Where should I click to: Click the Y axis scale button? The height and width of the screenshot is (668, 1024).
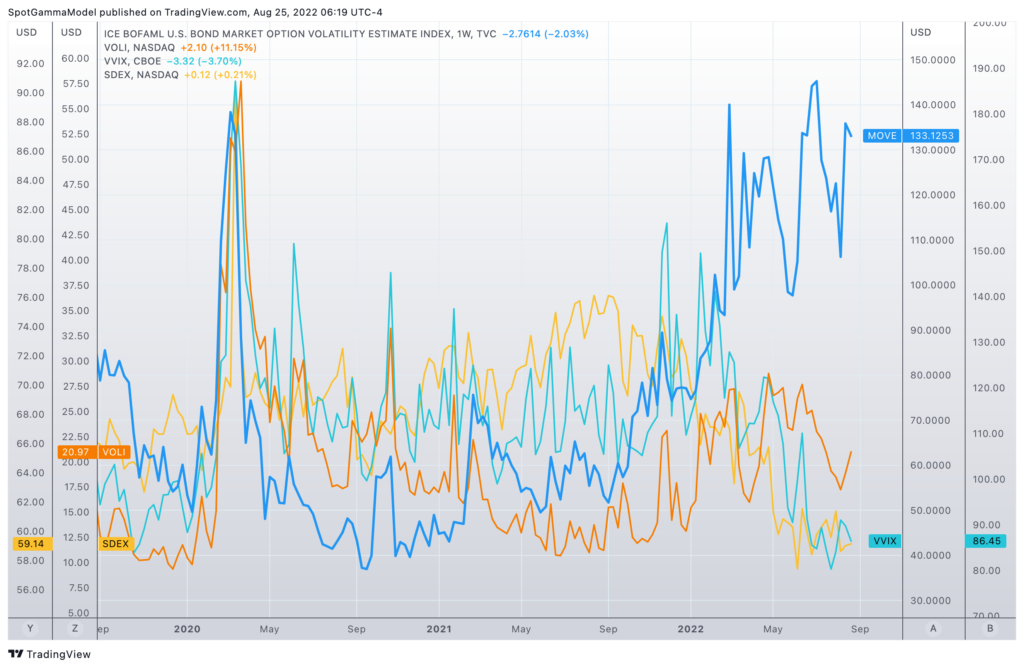(x=30, y=628)
